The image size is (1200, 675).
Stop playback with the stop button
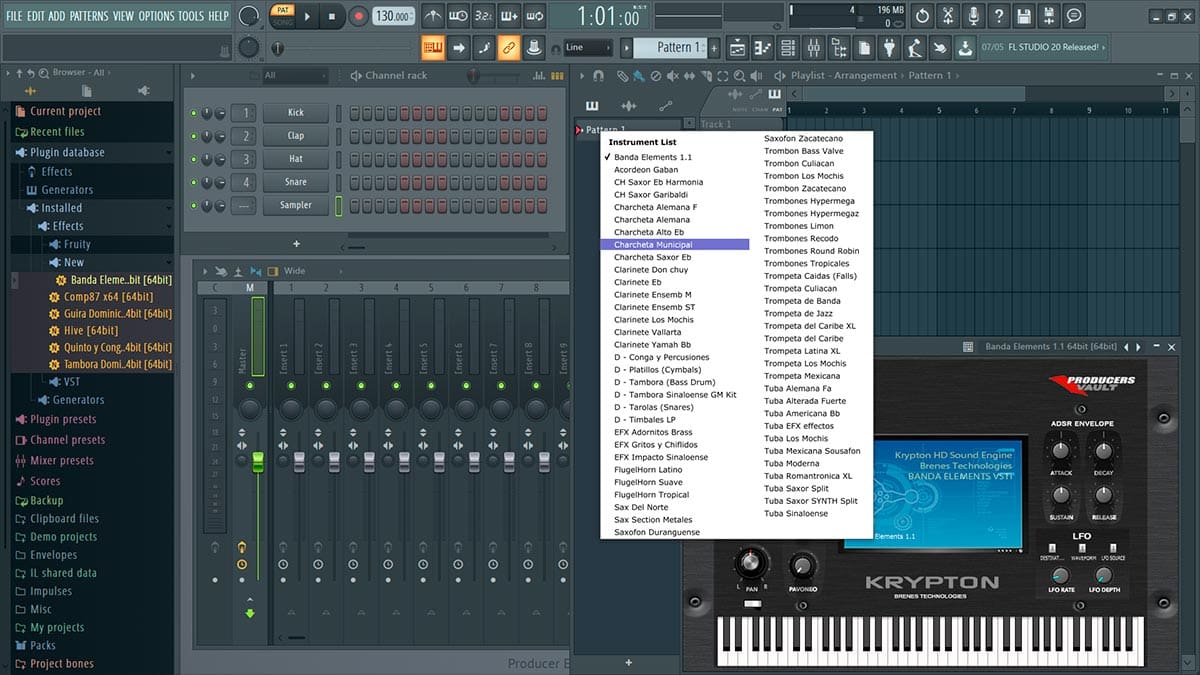[333, 16]
